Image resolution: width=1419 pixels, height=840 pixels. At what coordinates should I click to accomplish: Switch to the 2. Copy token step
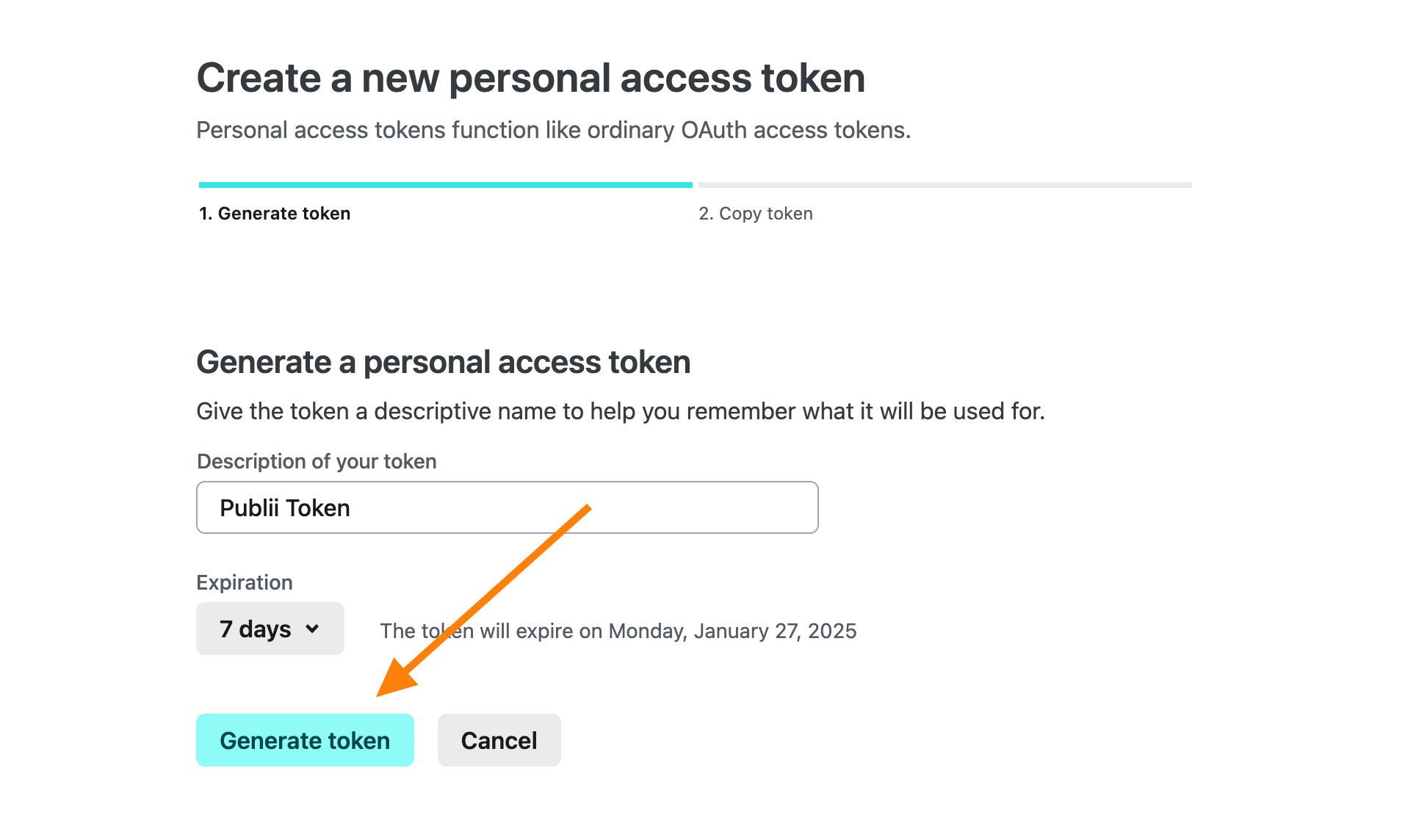point(756,213)
